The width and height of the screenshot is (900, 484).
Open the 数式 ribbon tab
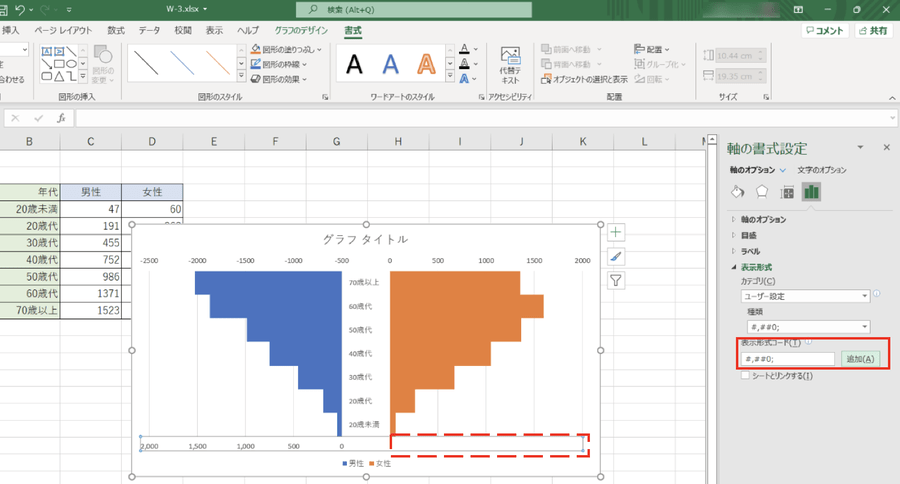[117, 31]
